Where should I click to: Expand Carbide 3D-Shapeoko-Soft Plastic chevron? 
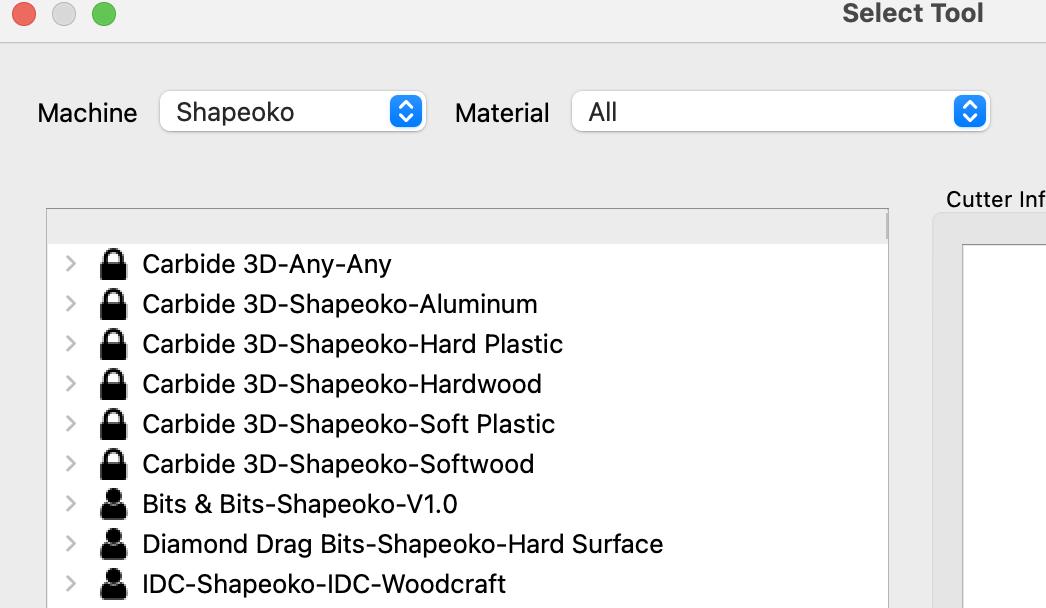71,424
